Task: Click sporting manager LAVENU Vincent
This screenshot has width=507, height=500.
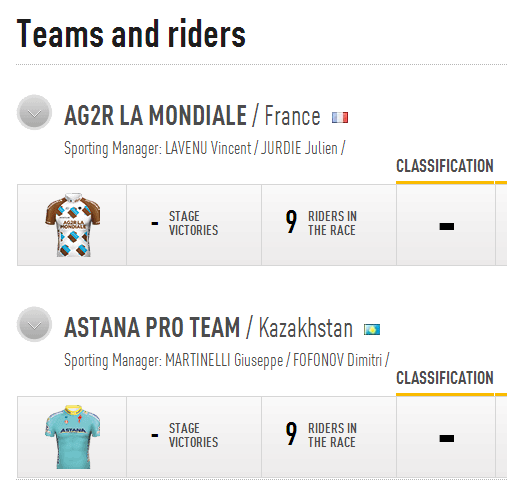Action: coord(208,148)
